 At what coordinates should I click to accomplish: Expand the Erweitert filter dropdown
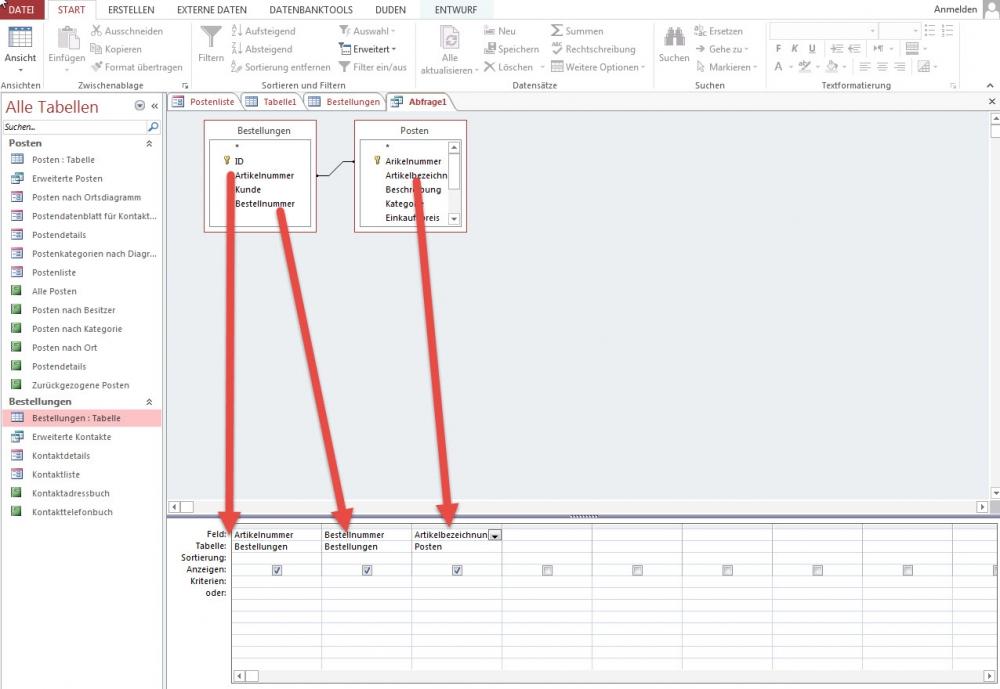[x=374, y=49]
